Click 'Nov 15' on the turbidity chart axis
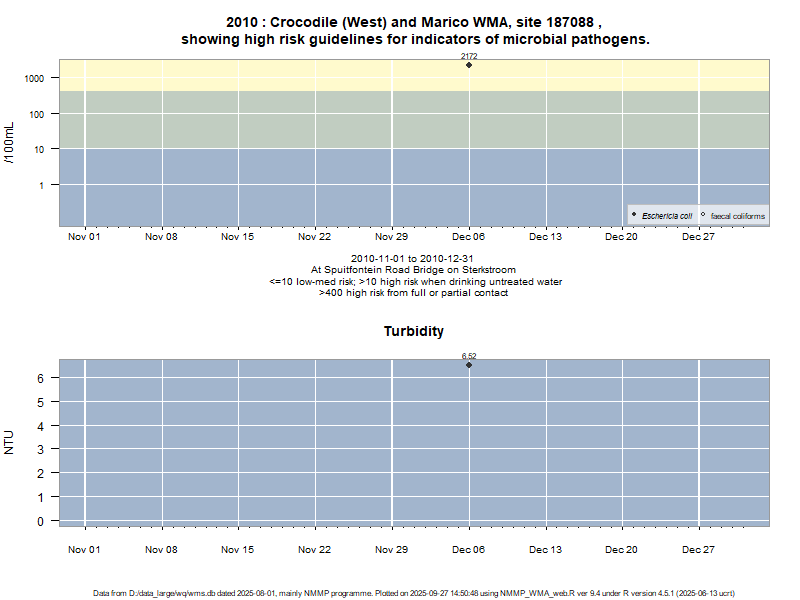 pyautogui.click(x=238, y=549)
